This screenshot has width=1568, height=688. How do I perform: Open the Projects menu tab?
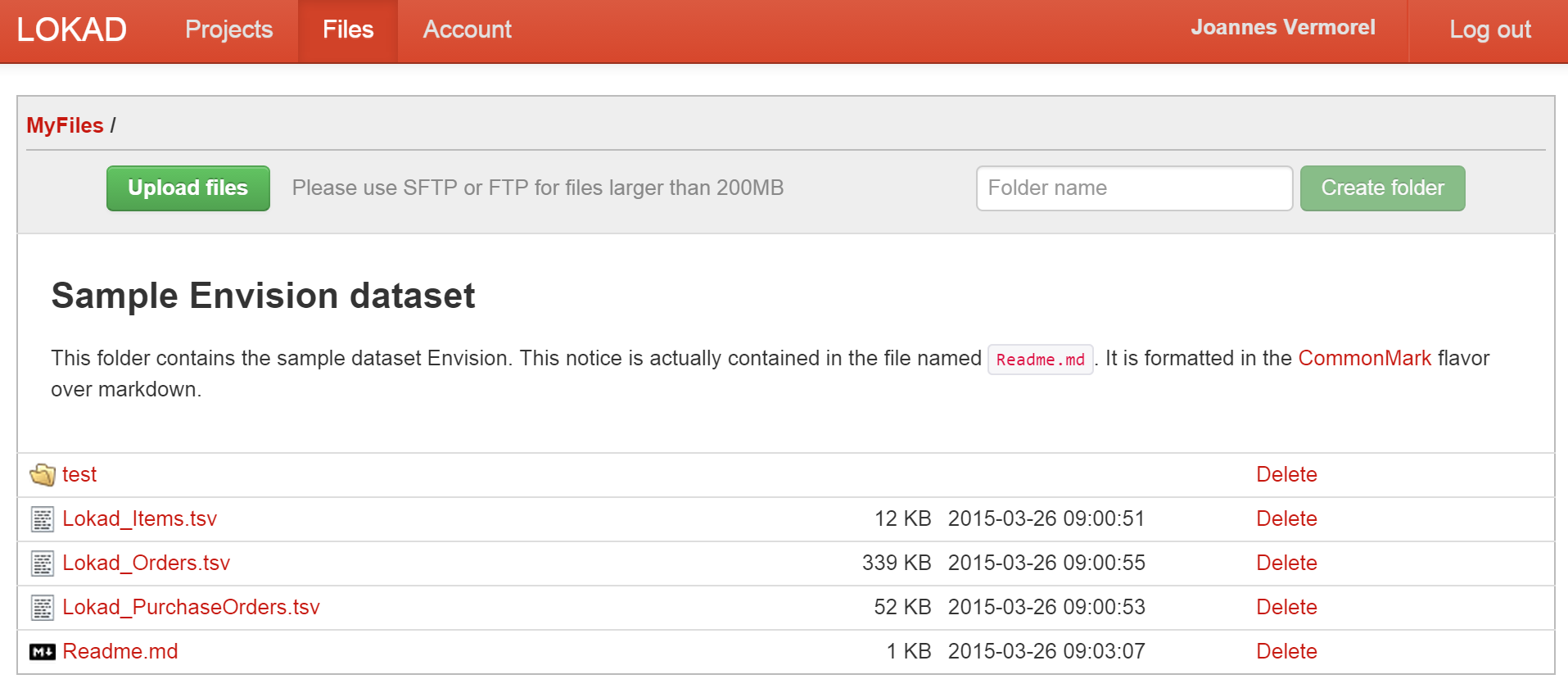coord(228,29)
